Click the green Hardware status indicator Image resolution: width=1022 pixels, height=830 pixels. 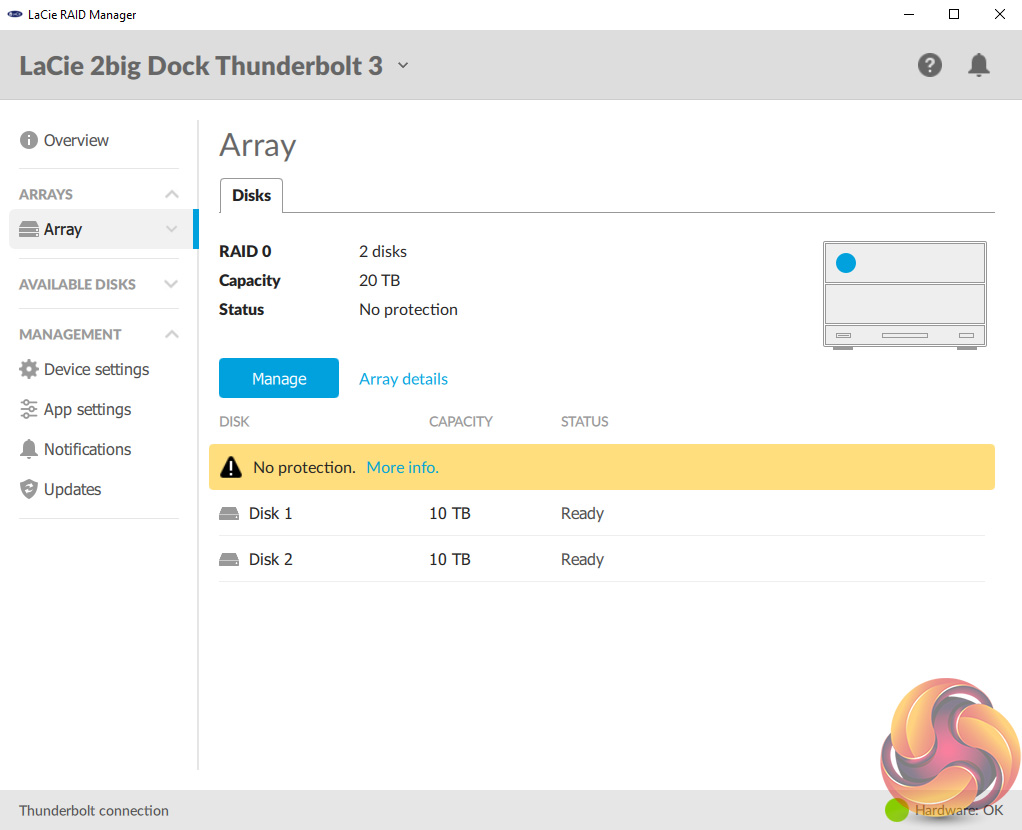coord(897,810)
